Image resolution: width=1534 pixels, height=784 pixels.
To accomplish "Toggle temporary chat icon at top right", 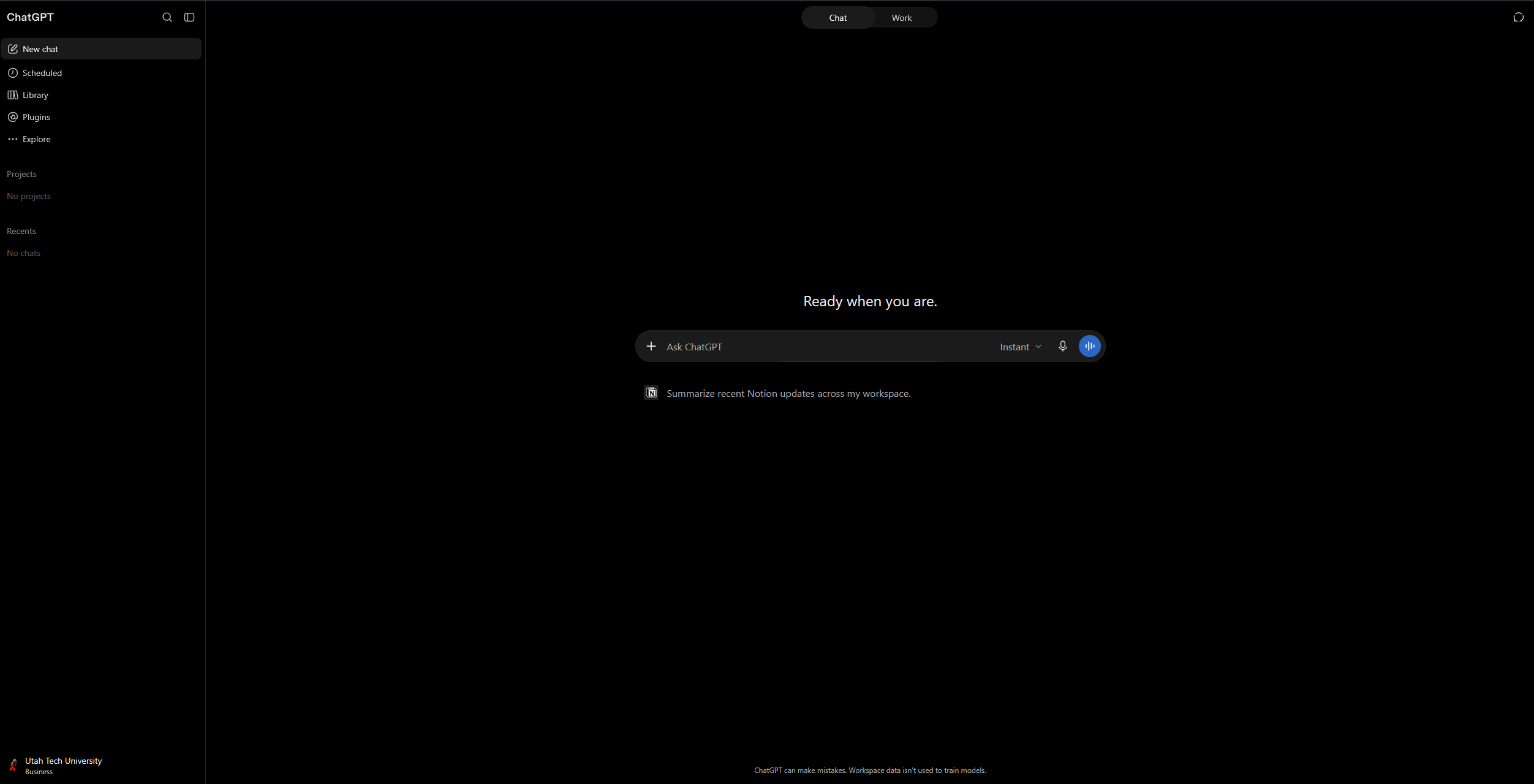I will click(1519, 17).
